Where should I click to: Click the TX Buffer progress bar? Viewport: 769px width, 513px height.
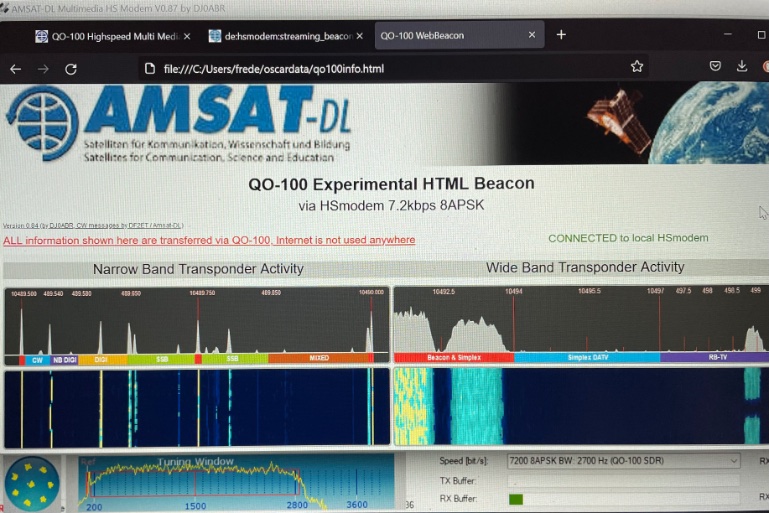(x=623, y=481)
